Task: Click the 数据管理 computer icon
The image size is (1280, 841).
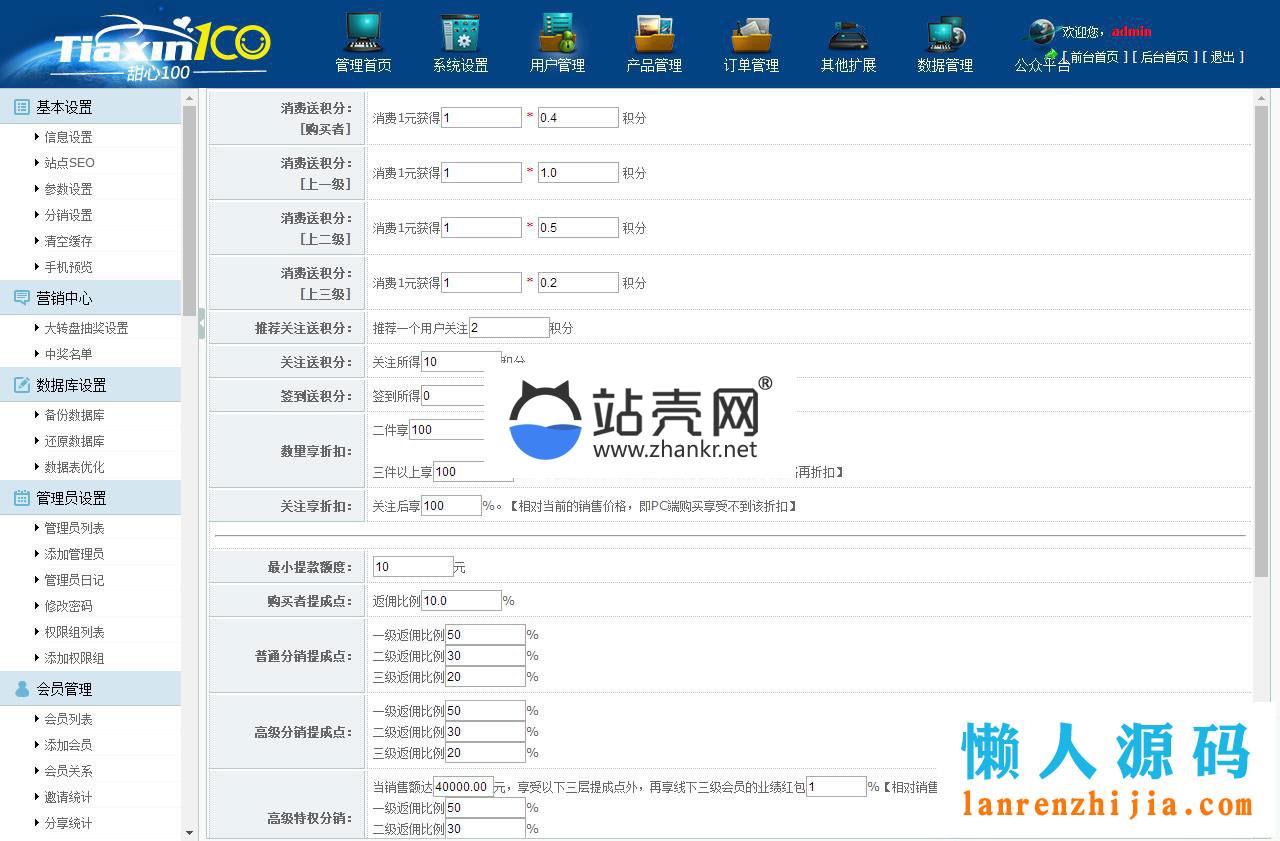Action: (x=945, y=33)
